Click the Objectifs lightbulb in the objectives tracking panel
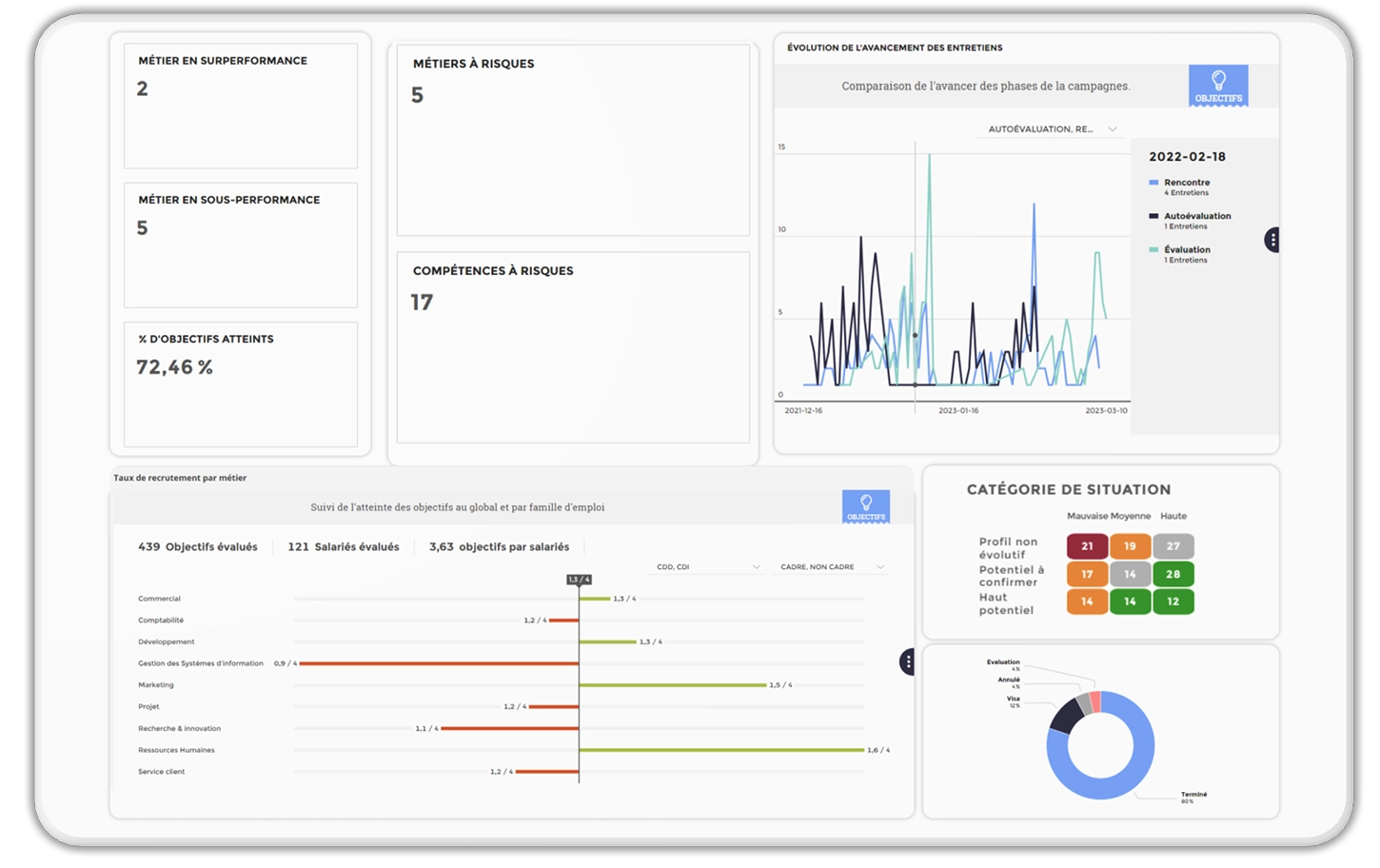Image resolution: width=1380 pixels, height=868 pixels. (865, 506)
